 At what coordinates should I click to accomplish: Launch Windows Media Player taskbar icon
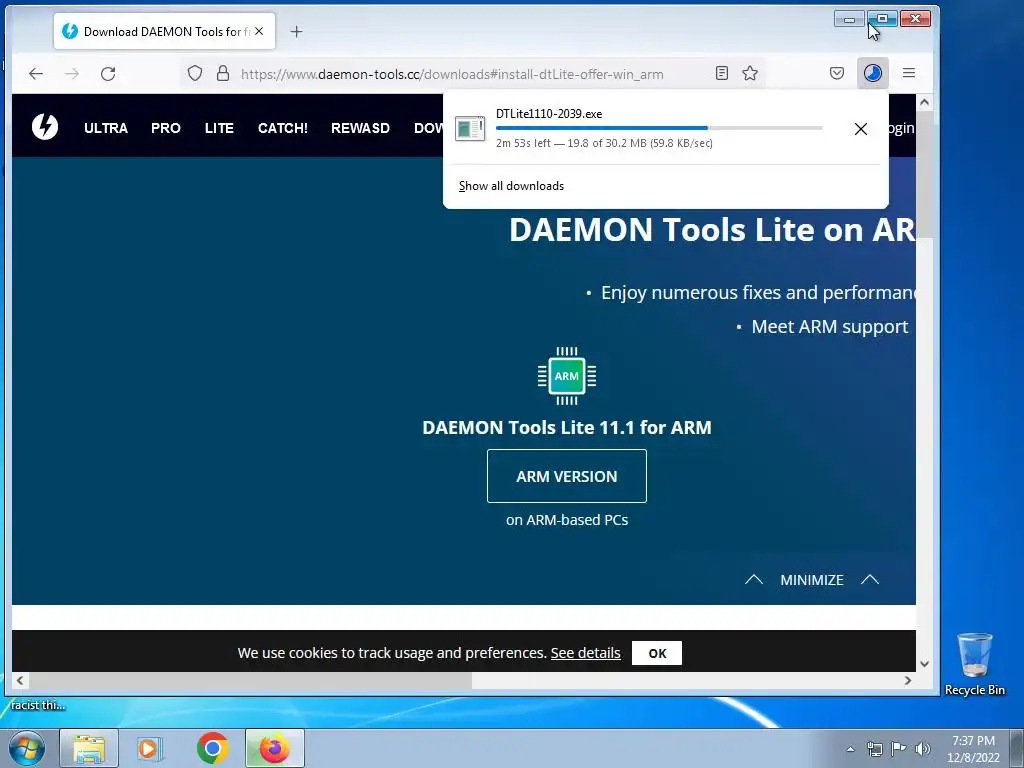(x=150, y=748)
